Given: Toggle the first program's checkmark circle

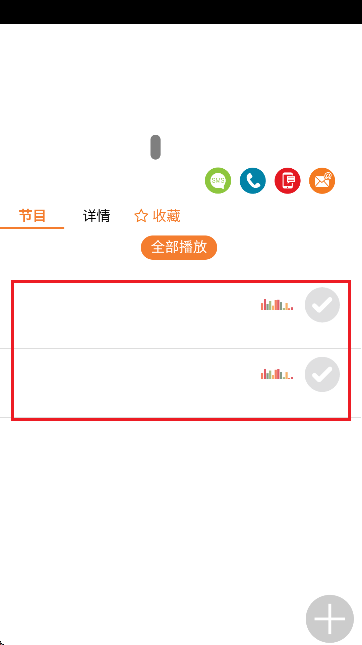Looking at the screenshot, I should coord(322,305).
